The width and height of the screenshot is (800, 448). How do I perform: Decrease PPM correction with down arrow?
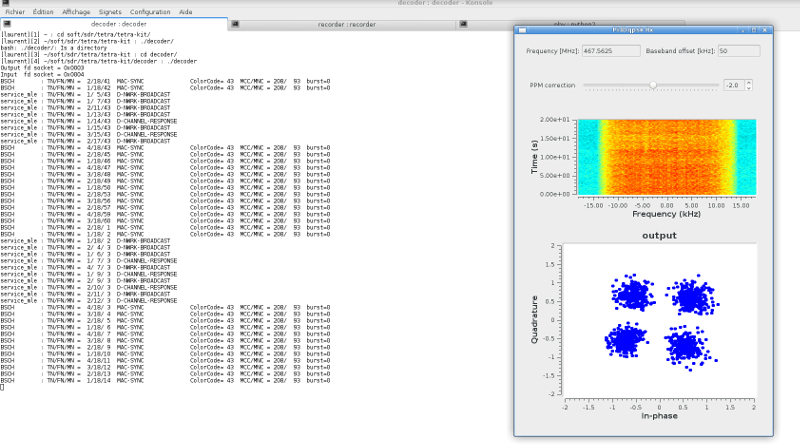(748, 88)
